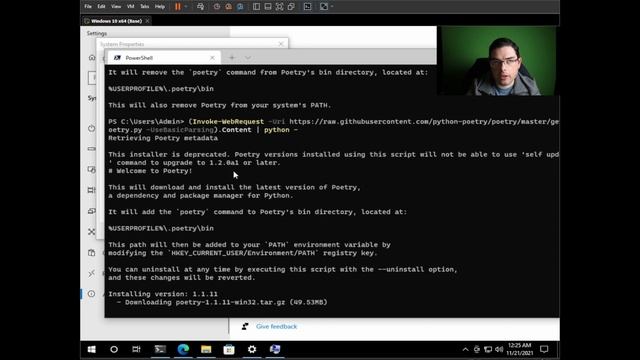The height and width of the screenshot is (360, 640).
Task: Open File Explorer from taskbar
Action: 206,349
